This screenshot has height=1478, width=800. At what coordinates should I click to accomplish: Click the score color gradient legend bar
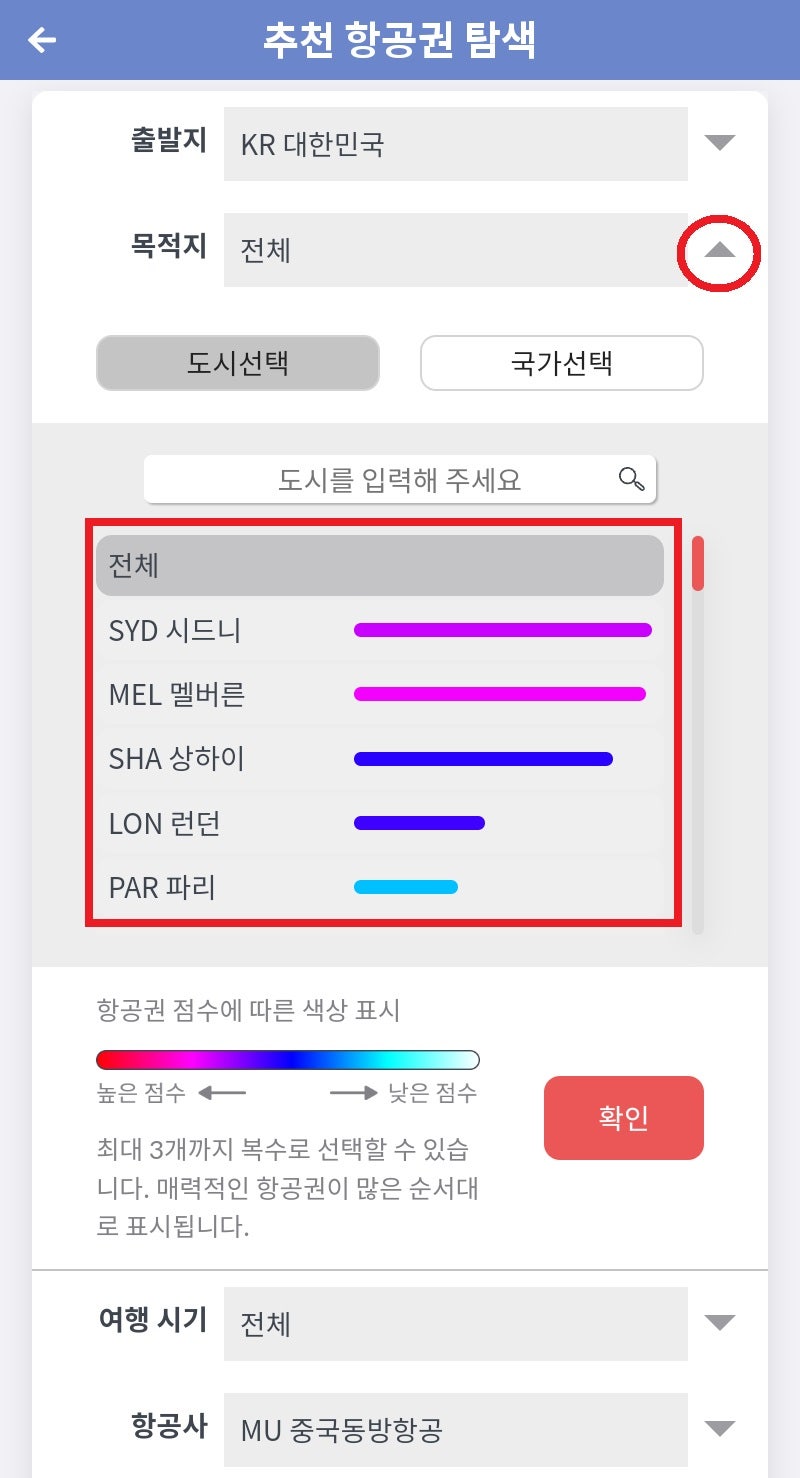point(288,1058)
